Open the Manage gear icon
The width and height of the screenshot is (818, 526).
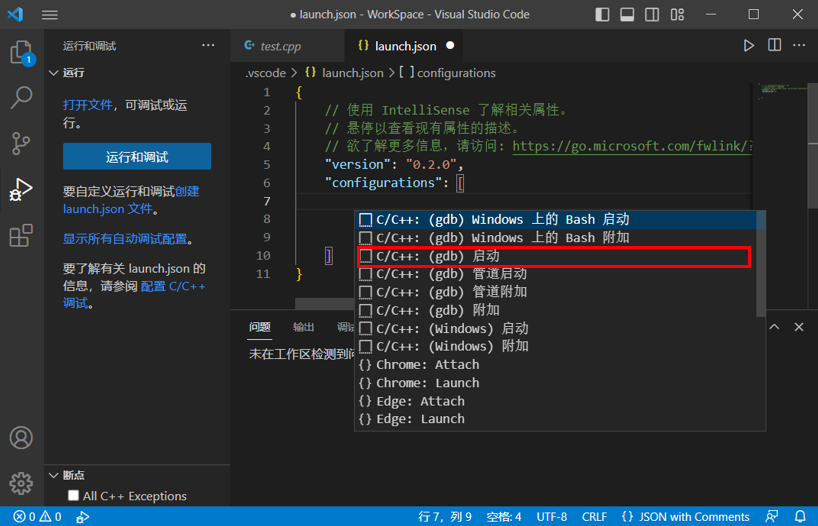pyautogui.click(x=21, y=483)
